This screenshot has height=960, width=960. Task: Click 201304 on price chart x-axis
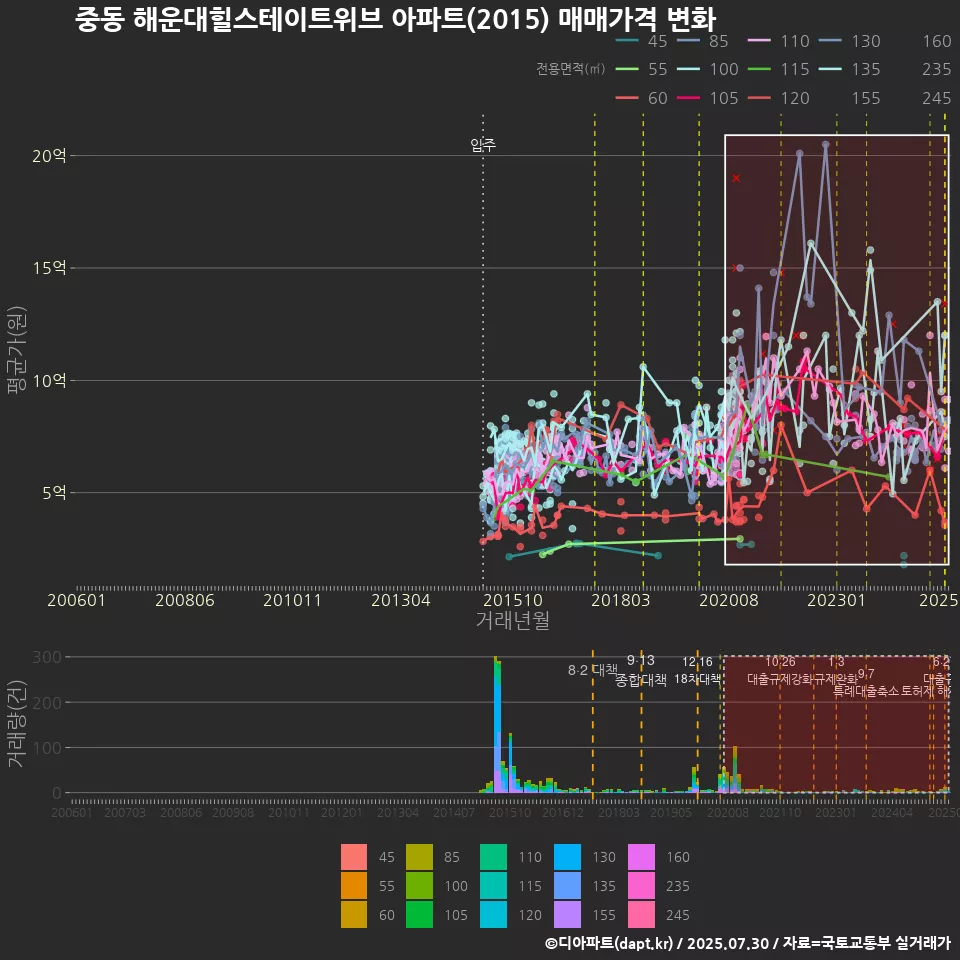tap(401, 600)
